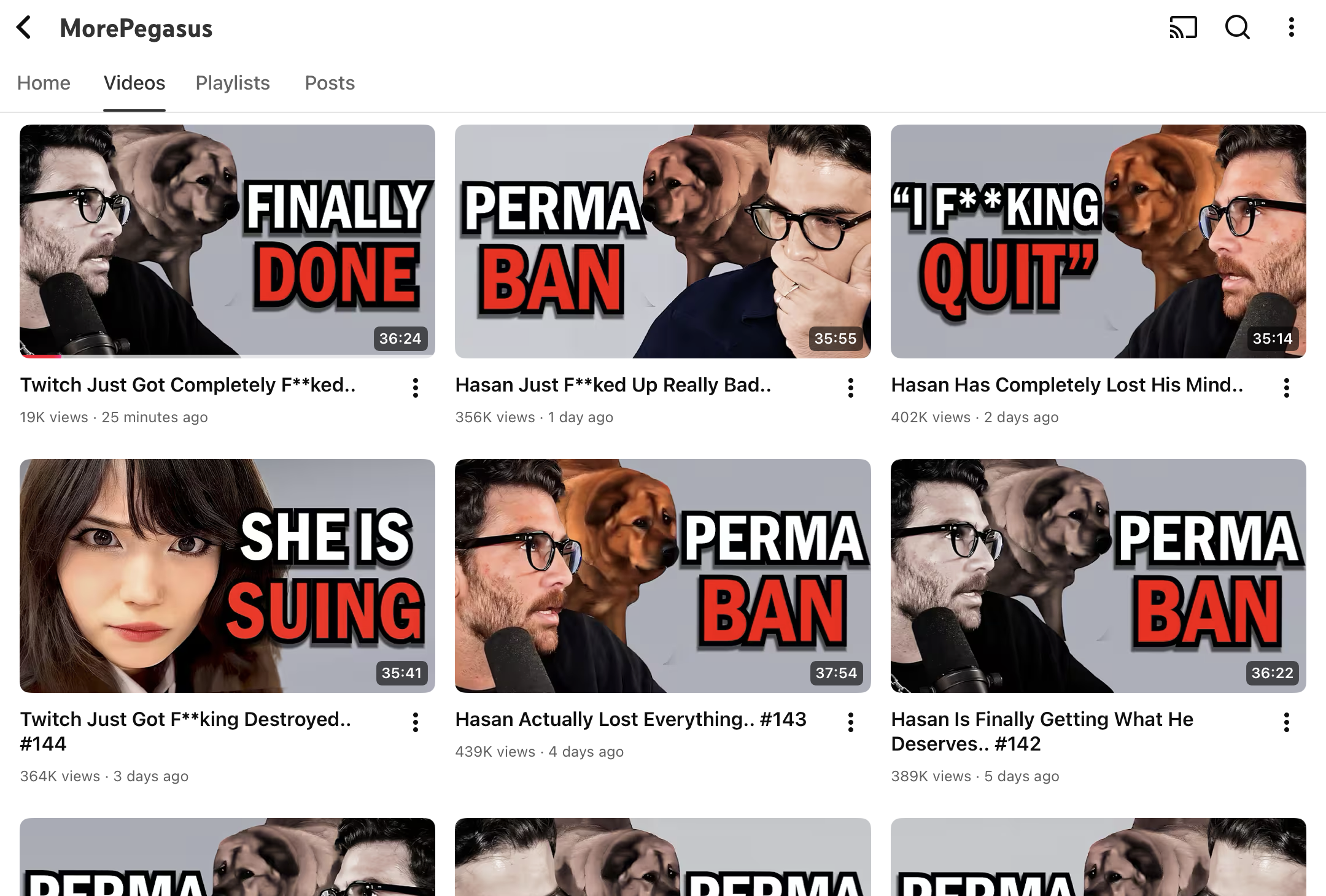Image resolution: width=1326 pixels, height=896 pixels.
Task: Click red watch progress bar on first thumbnail
Action: point(41,355)
